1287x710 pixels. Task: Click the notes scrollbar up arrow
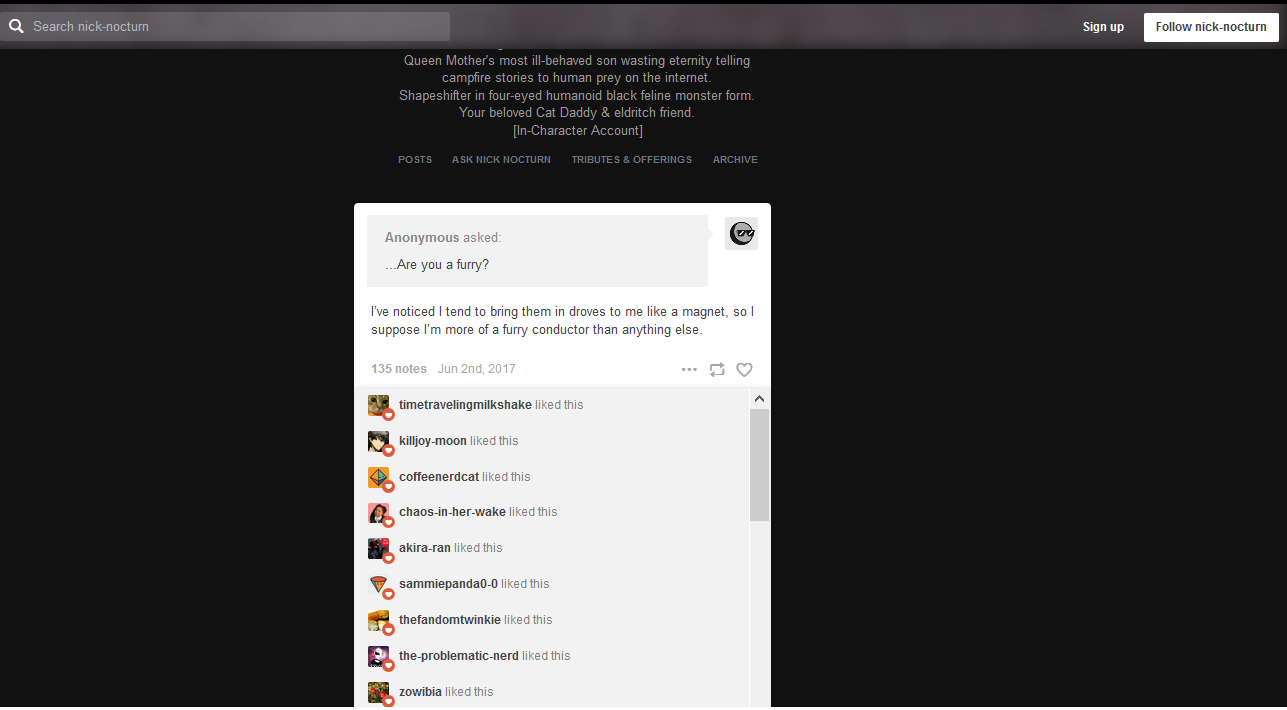point(759,399)
